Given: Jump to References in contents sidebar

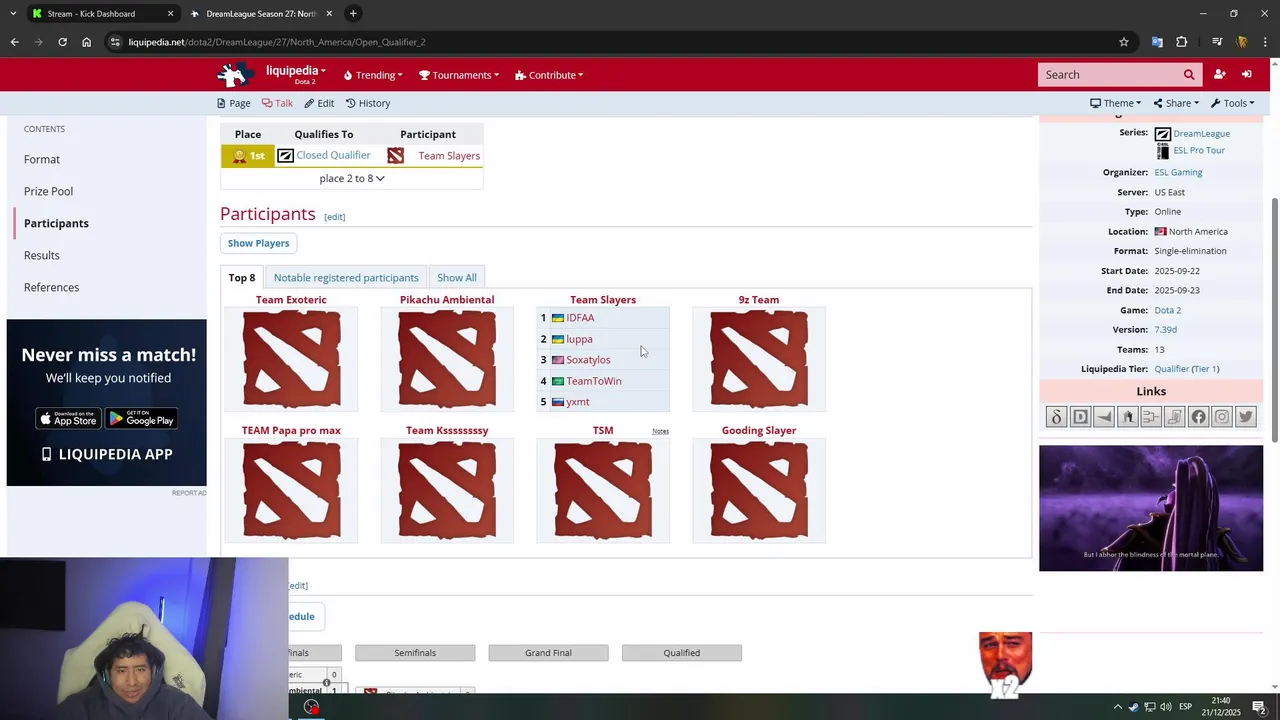Looking at the screenshot, I should pos(51,287).
